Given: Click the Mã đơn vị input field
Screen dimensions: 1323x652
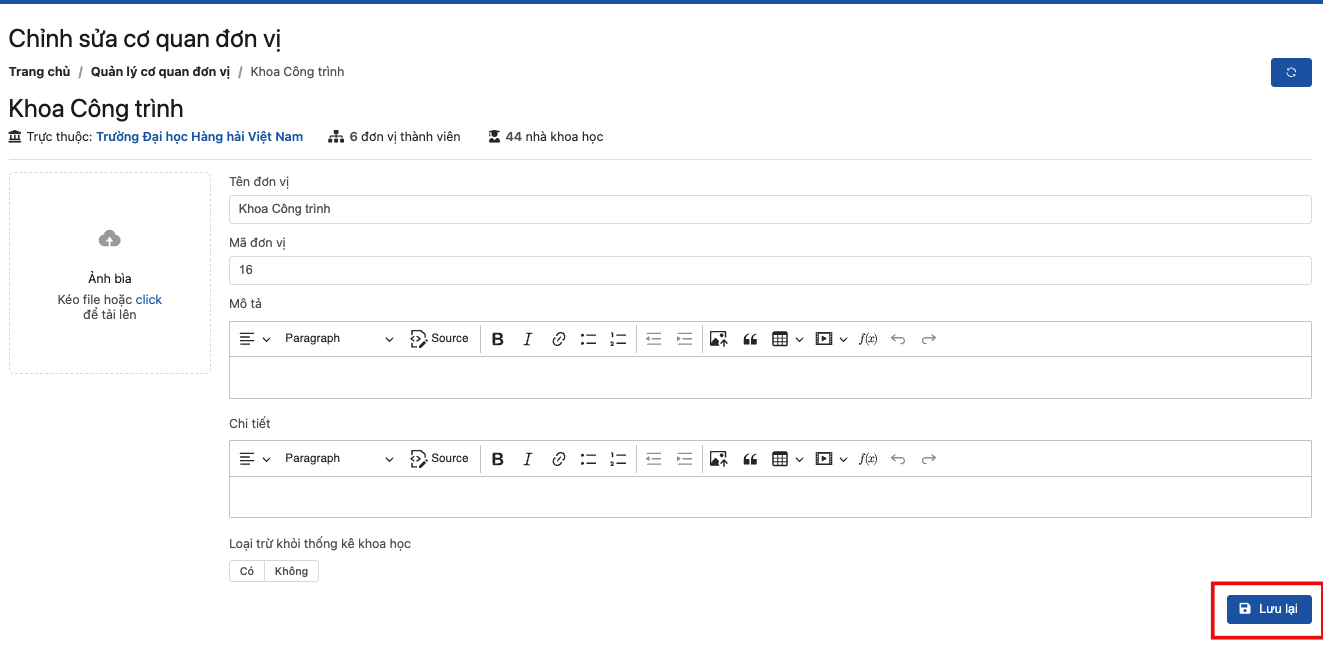Looking at the screenshot, I should [770, 270].
